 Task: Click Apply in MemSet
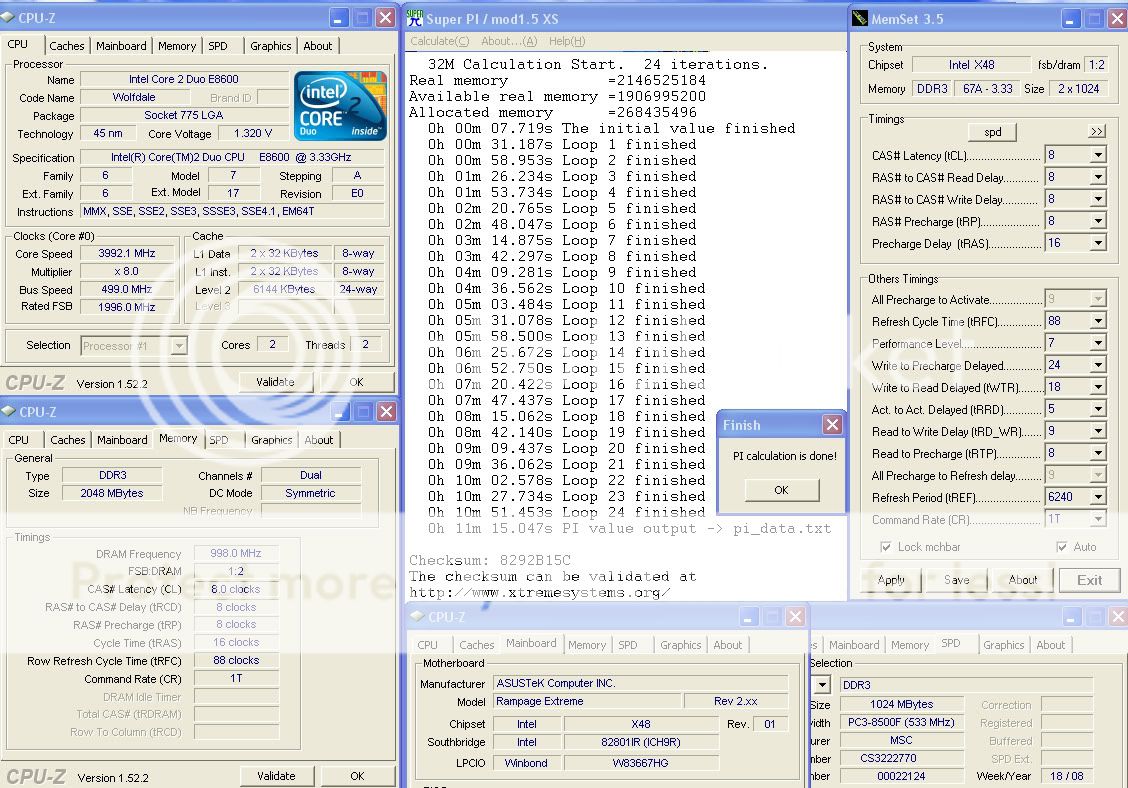point(891,580)
